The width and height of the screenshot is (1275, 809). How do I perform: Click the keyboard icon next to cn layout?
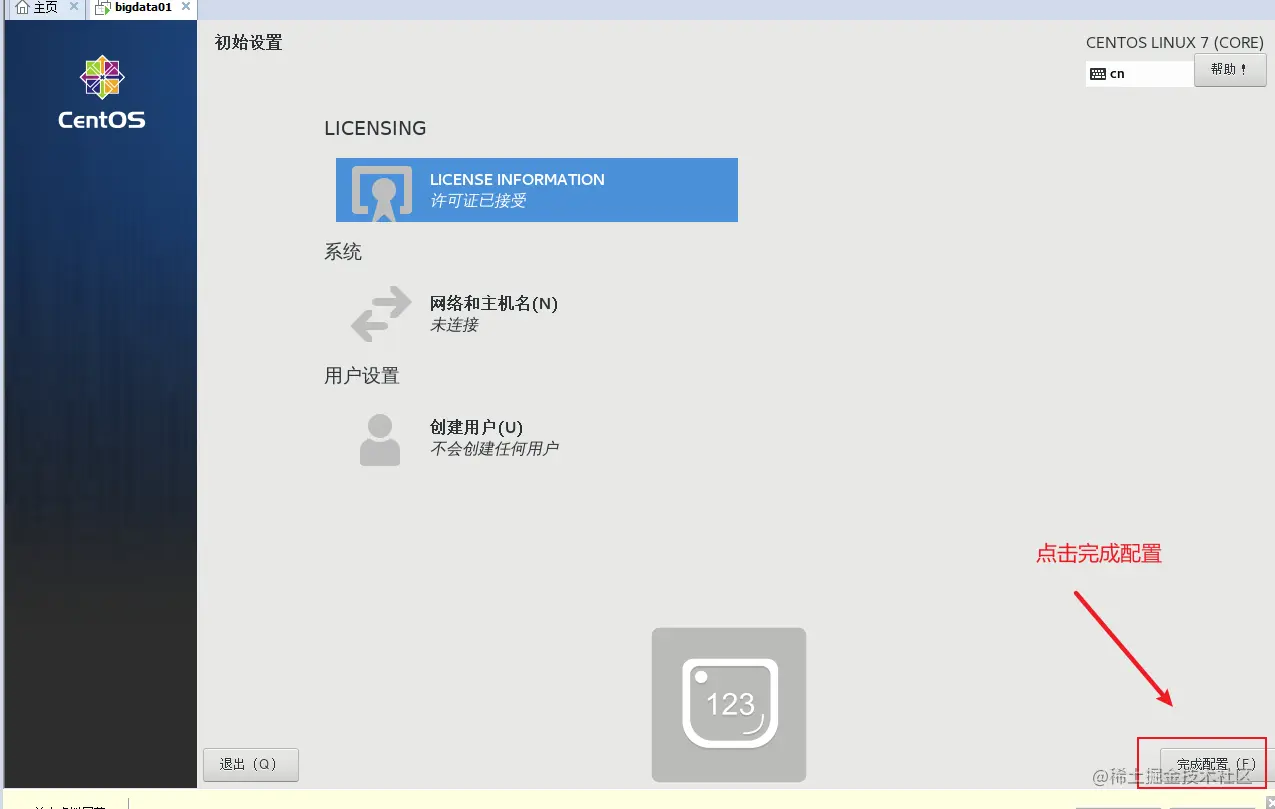[1097, 73]
